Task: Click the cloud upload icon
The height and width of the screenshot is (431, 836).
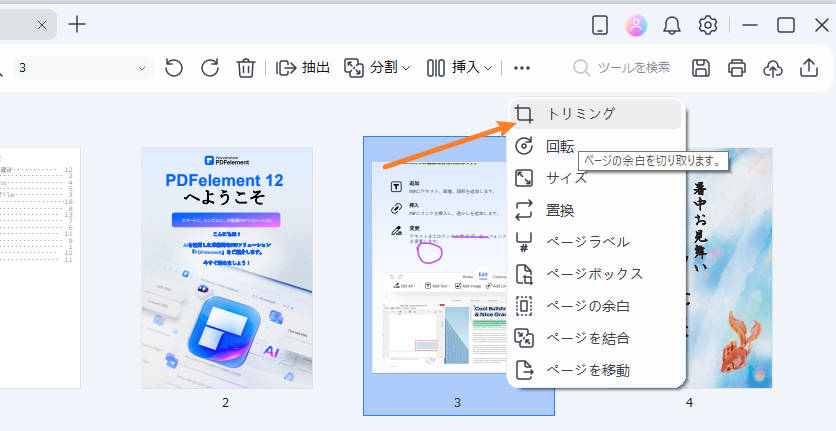Action: [x=773, y=68]
